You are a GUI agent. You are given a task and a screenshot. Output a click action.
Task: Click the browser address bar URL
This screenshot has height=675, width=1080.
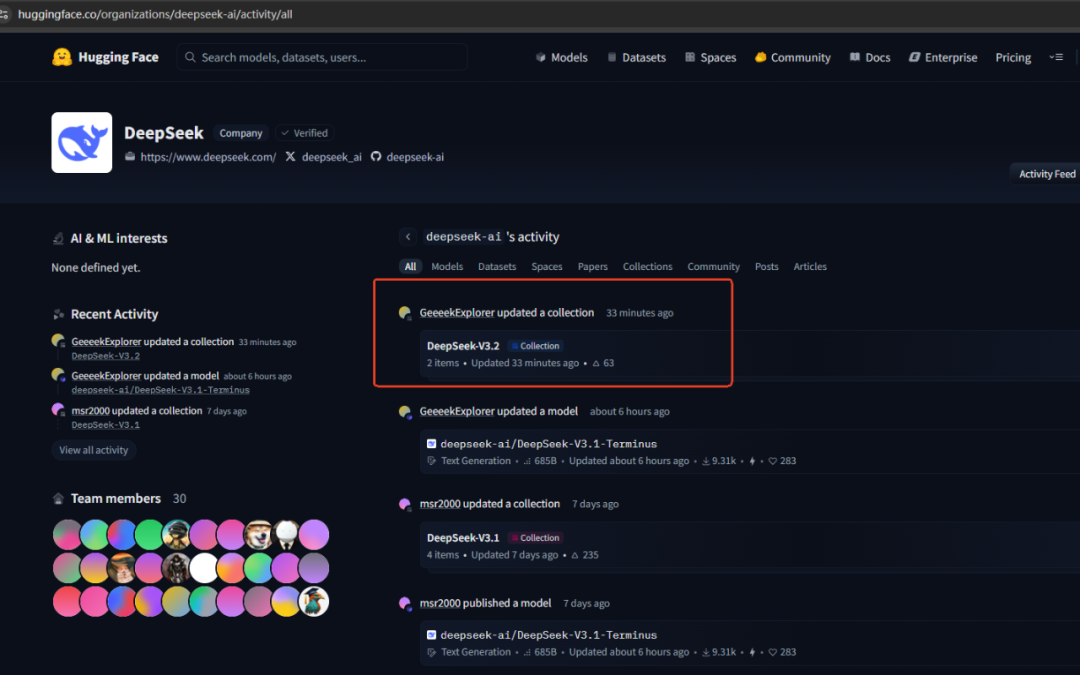coord(155,14)
